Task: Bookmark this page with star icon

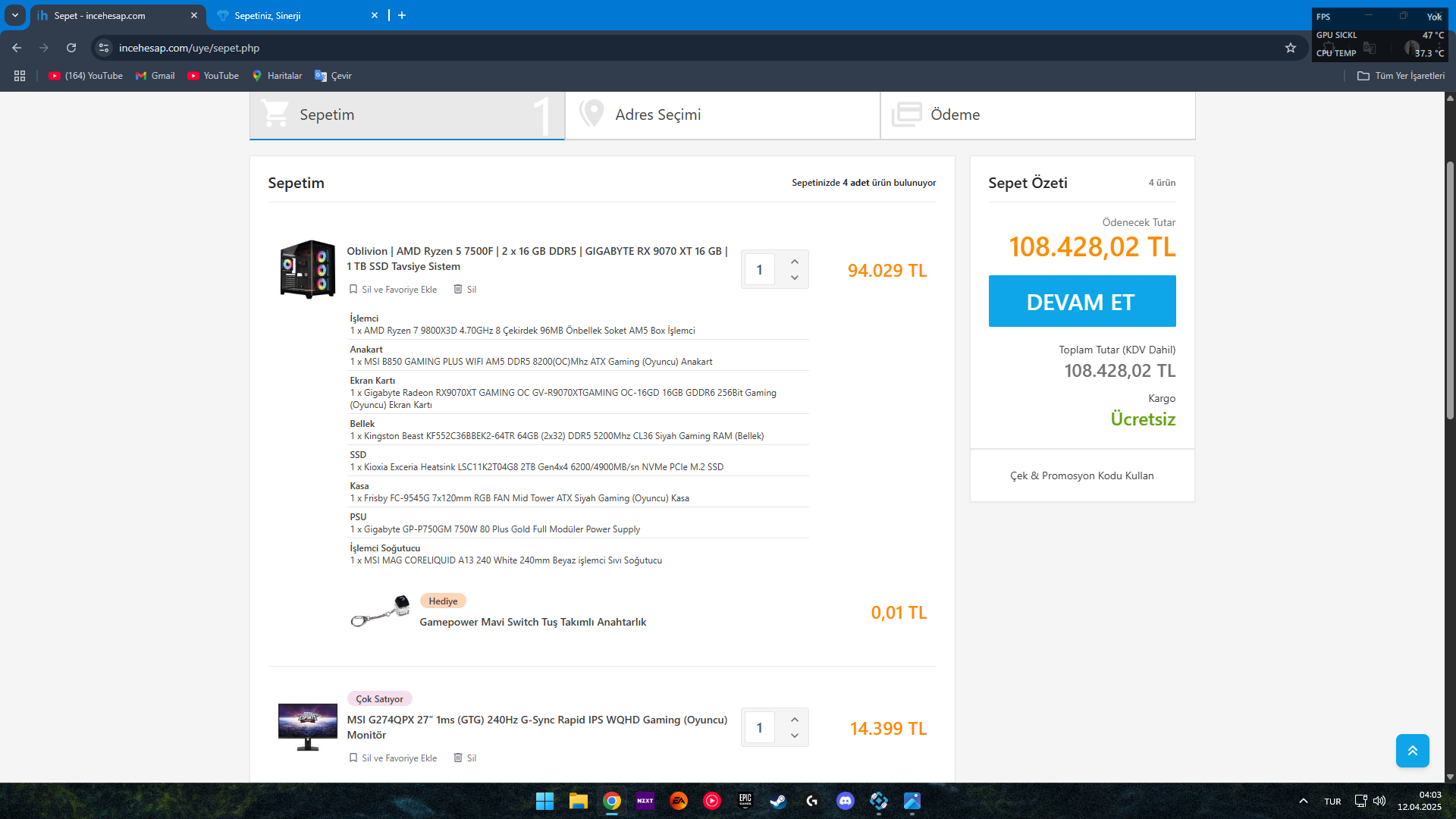Action: click(1291, 48)
